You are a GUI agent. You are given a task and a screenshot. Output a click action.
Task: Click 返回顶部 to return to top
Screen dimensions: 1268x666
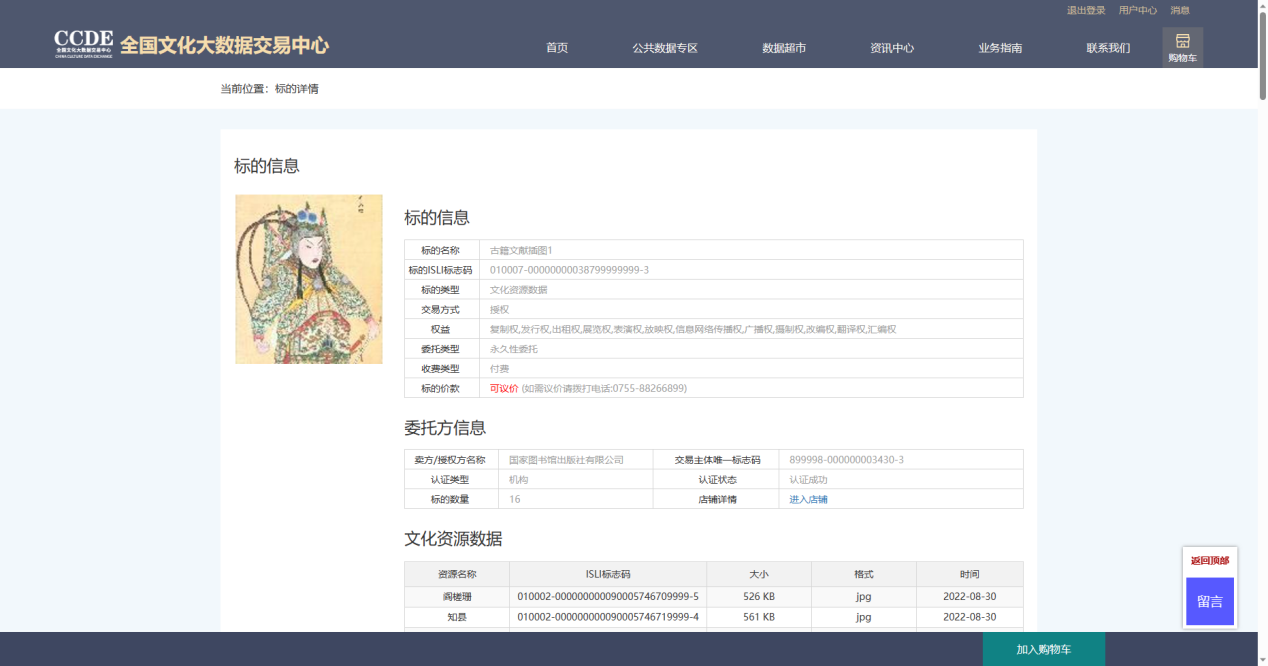tap(1210, 561)
